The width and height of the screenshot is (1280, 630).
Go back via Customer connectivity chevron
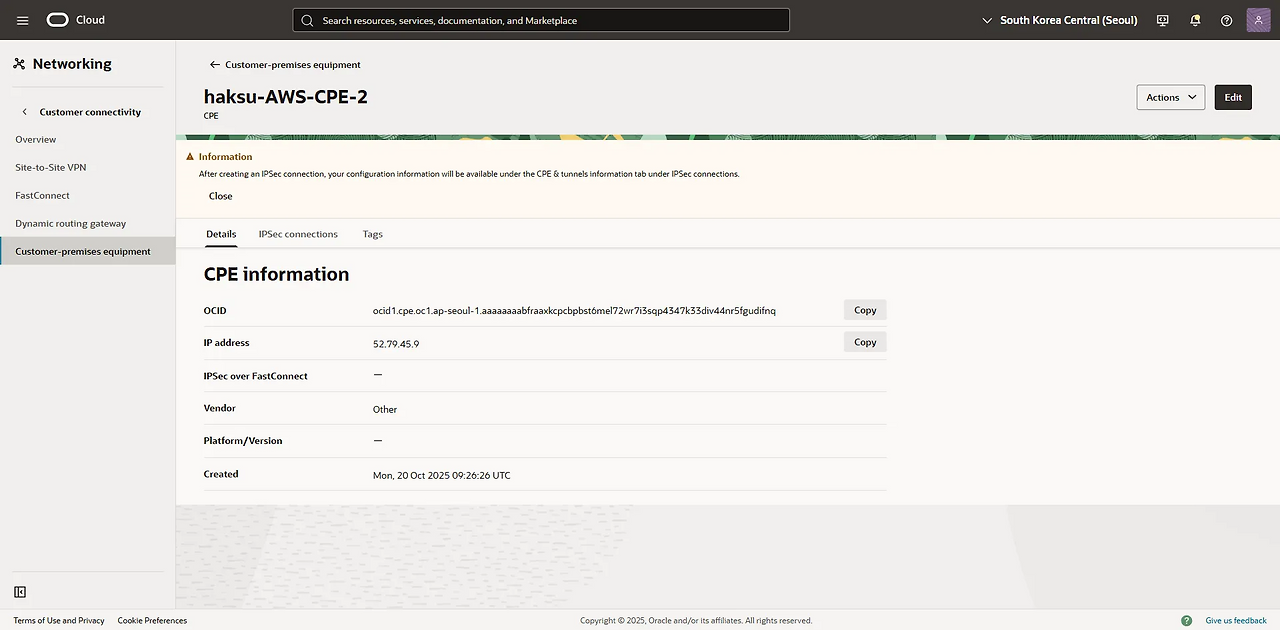coord(25,112)
